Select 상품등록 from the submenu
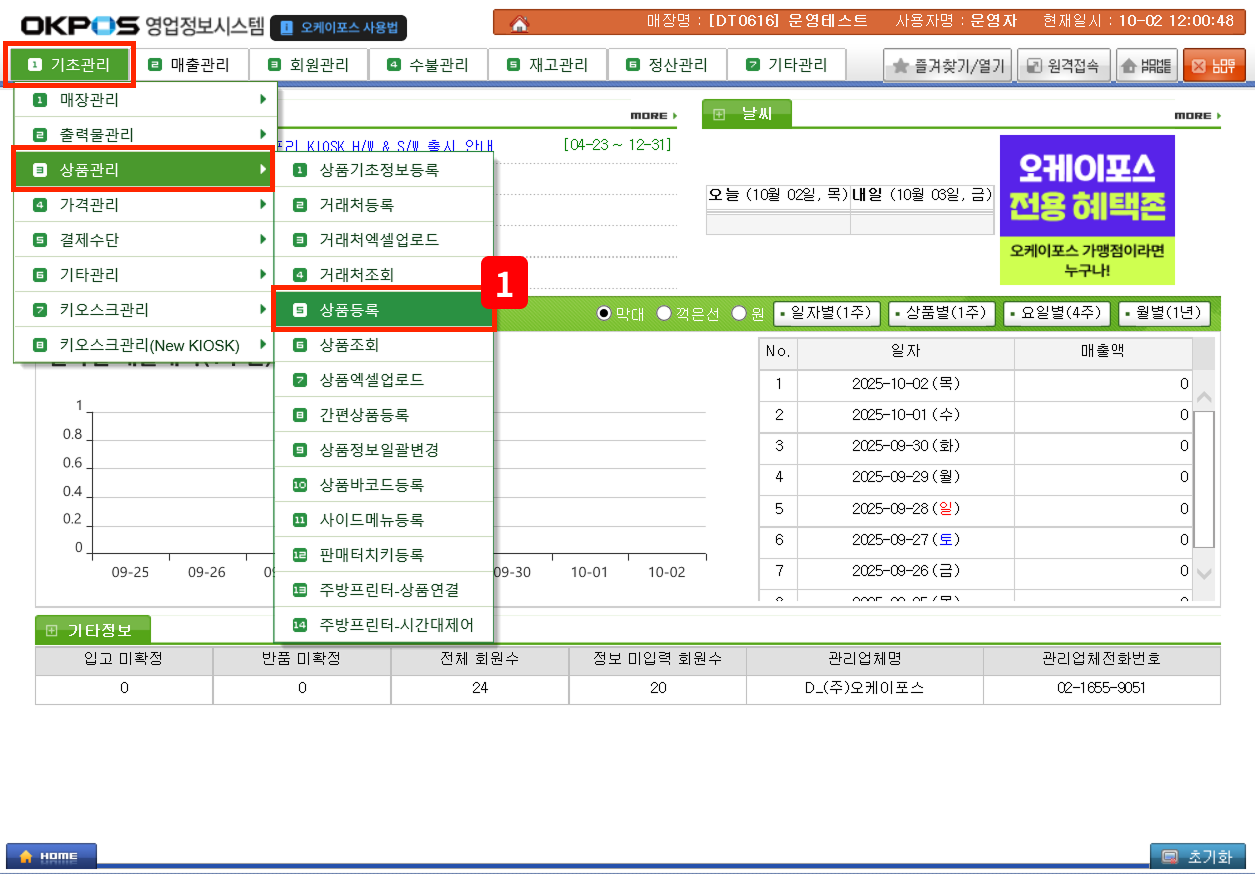 [383, 310]
